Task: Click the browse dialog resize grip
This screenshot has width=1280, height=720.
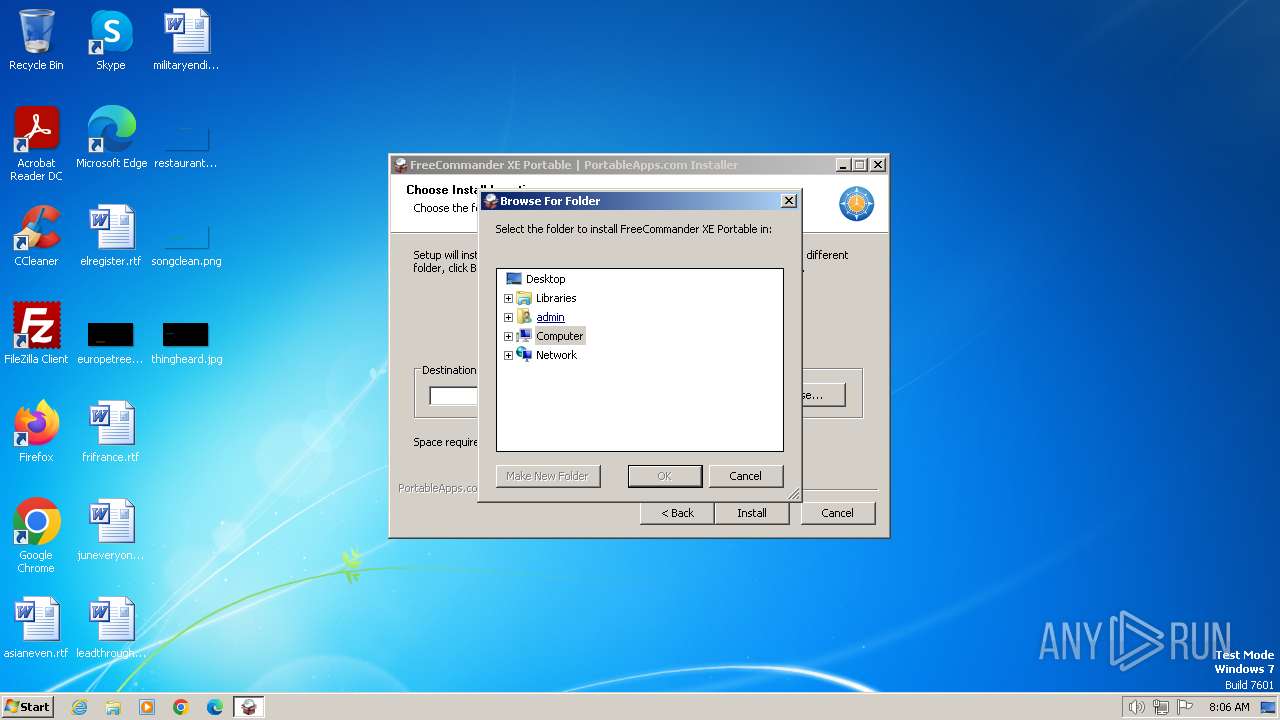Action: pos(794,494)
